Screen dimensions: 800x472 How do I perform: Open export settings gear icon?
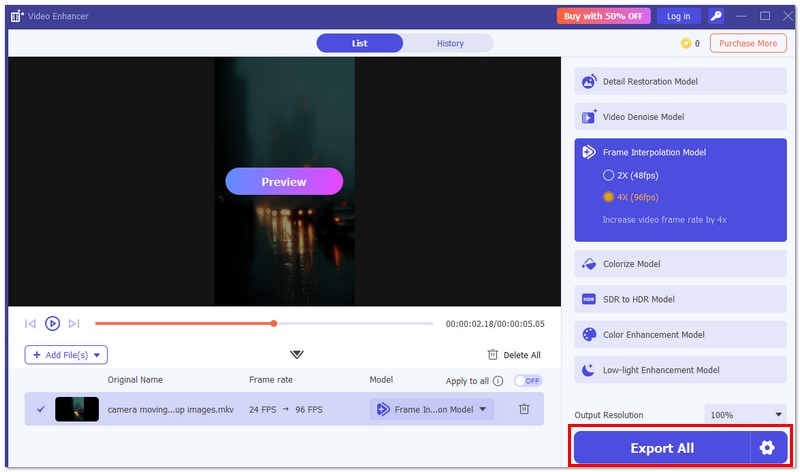tap(767, 448)
